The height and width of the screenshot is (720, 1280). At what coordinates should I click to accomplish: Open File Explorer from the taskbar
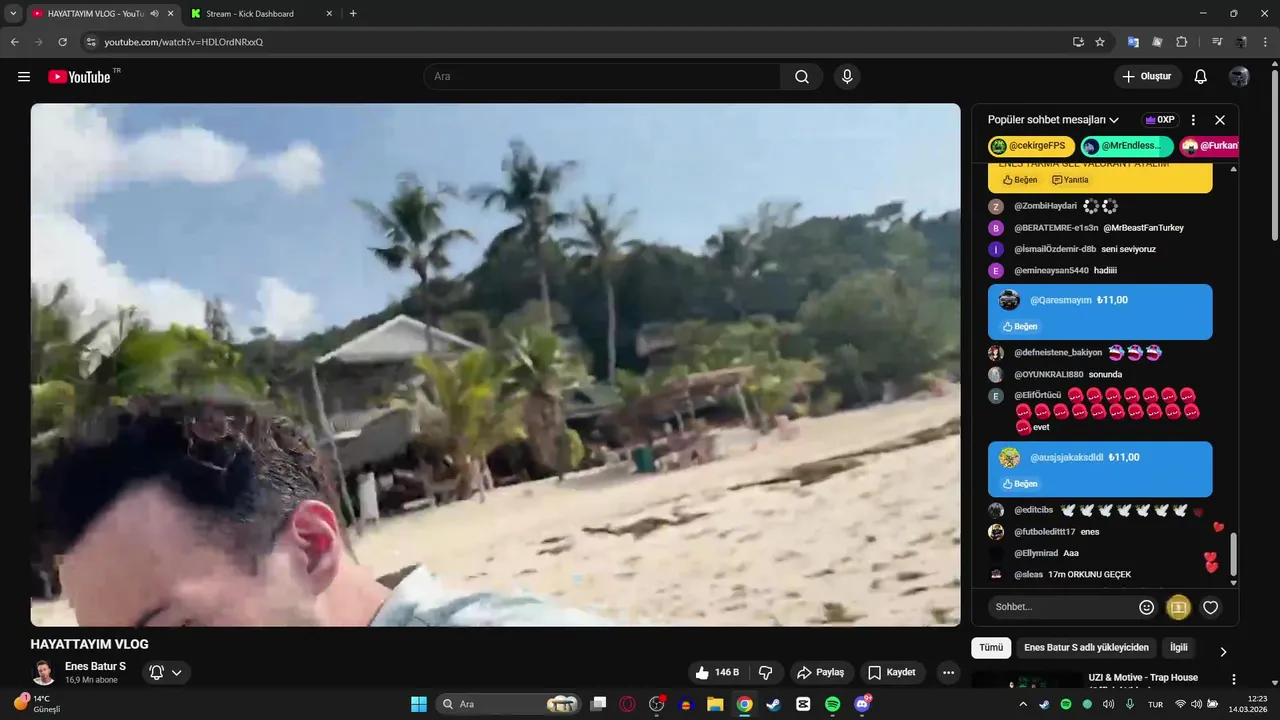pos(715,704)
